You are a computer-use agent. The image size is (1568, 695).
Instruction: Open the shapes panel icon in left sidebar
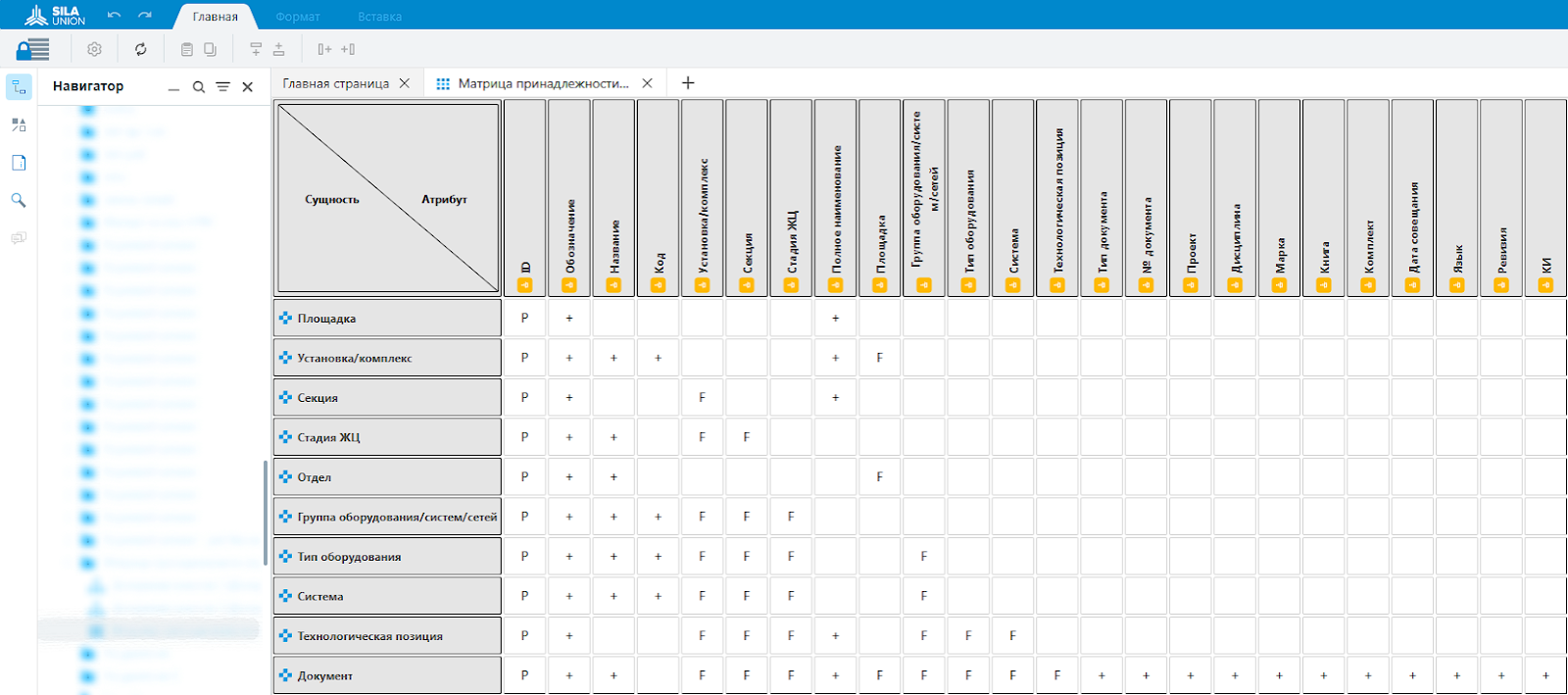pos(19,124)
